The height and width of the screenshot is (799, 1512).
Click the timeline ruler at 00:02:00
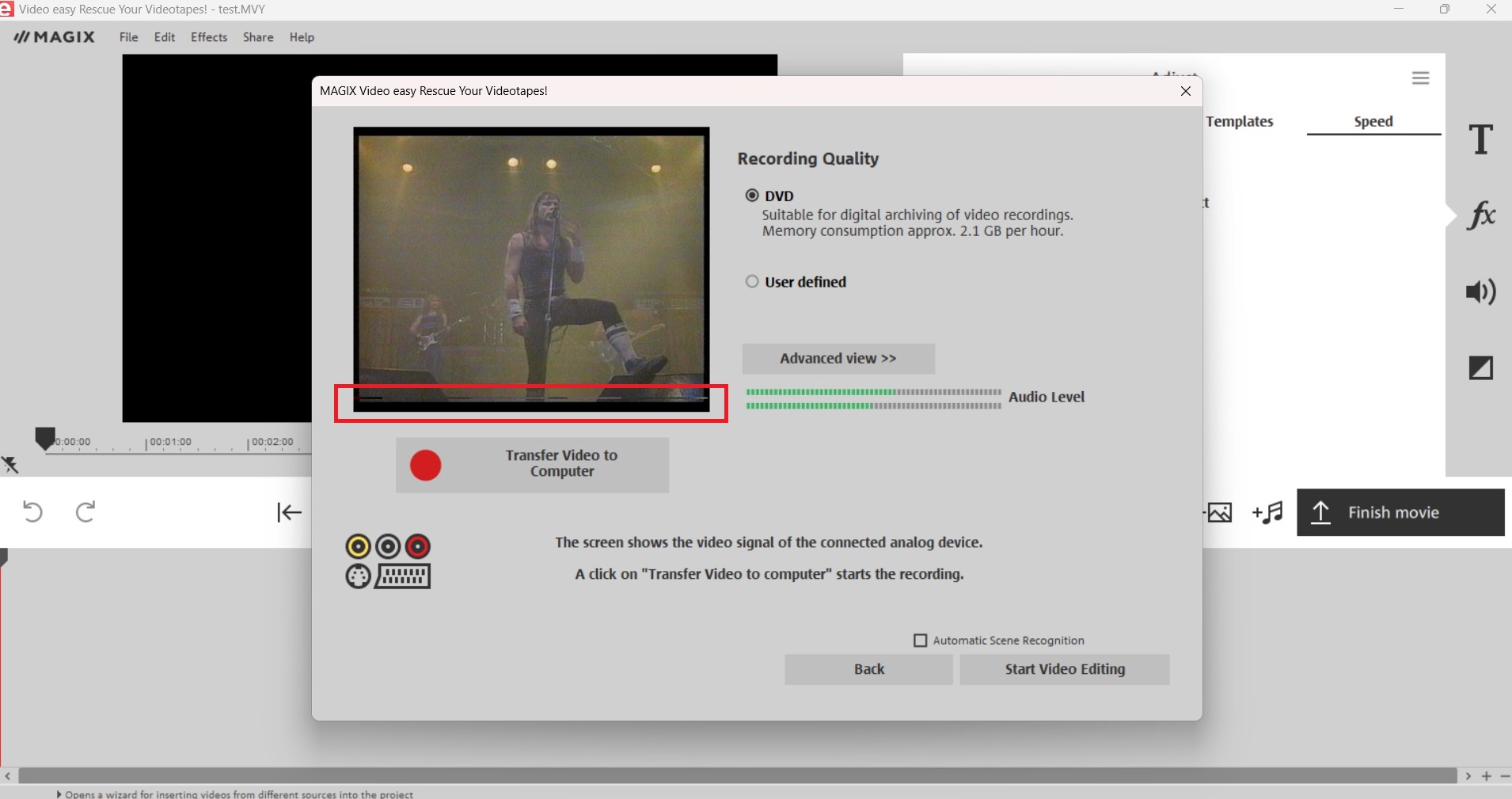[272, 442]
